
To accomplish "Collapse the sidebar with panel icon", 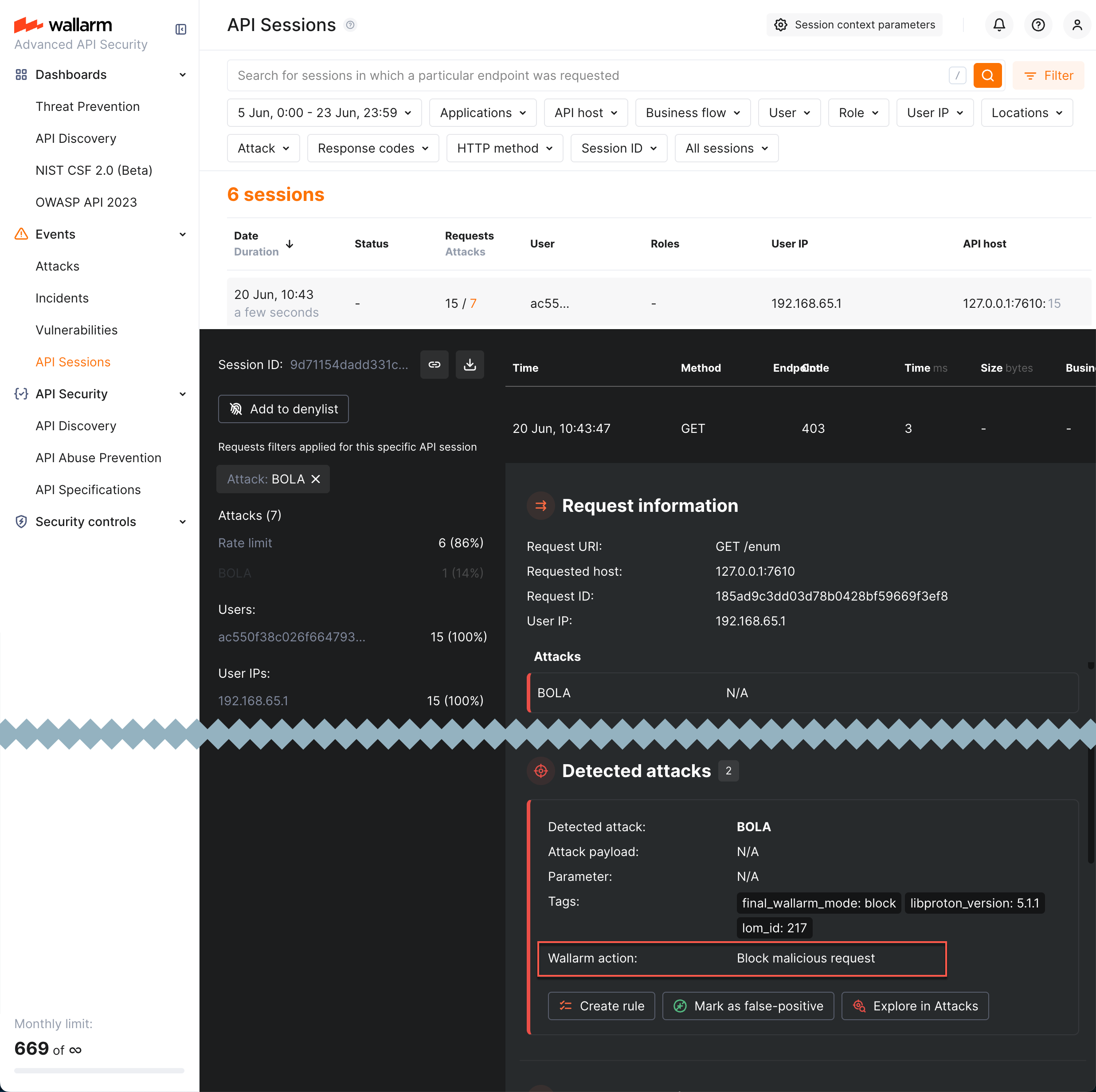I will click(180, 30).
